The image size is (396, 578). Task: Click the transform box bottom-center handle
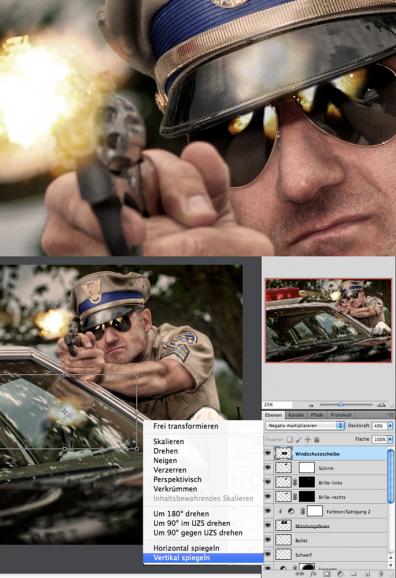[65, 449]
